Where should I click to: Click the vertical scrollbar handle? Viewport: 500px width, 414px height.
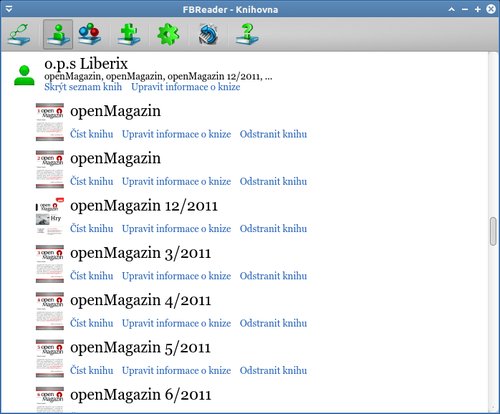point(493,231)
